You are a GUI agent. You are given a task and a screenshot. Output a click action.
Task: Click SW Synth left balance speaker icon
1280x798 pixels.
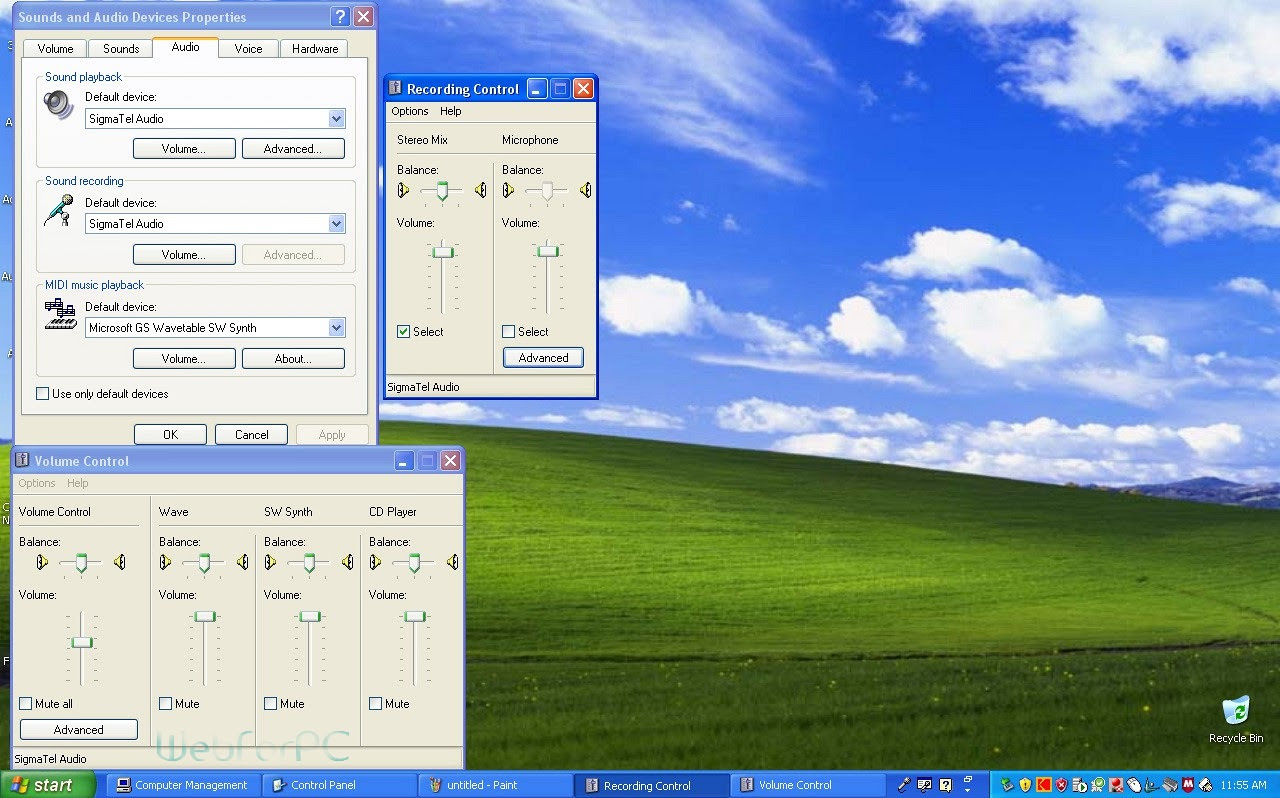pyautogui.click(x=271, y=562)
